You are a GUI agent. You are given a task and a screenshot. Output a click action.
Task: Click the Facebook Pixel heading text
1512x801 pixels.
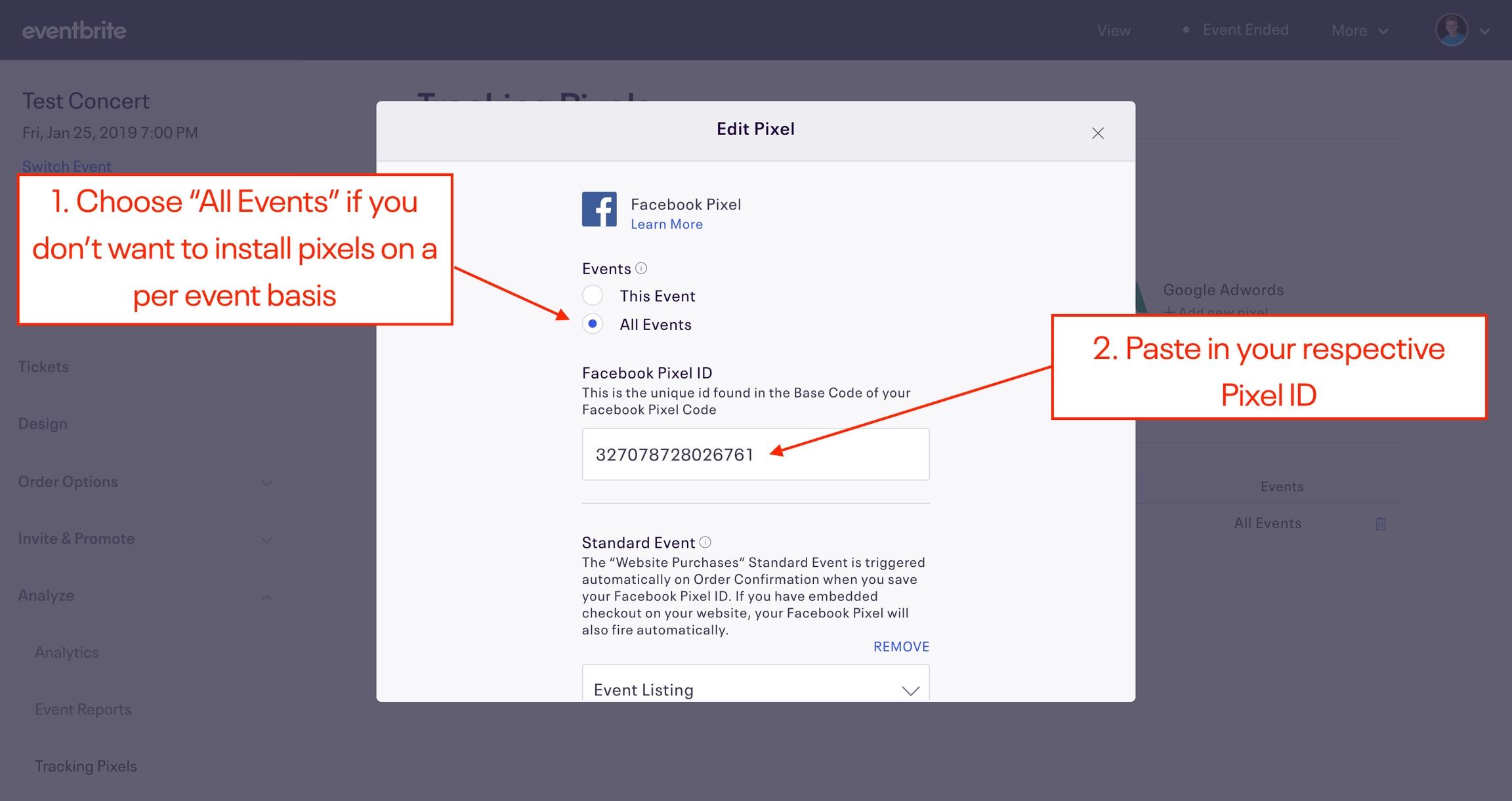tap(686, 205)
